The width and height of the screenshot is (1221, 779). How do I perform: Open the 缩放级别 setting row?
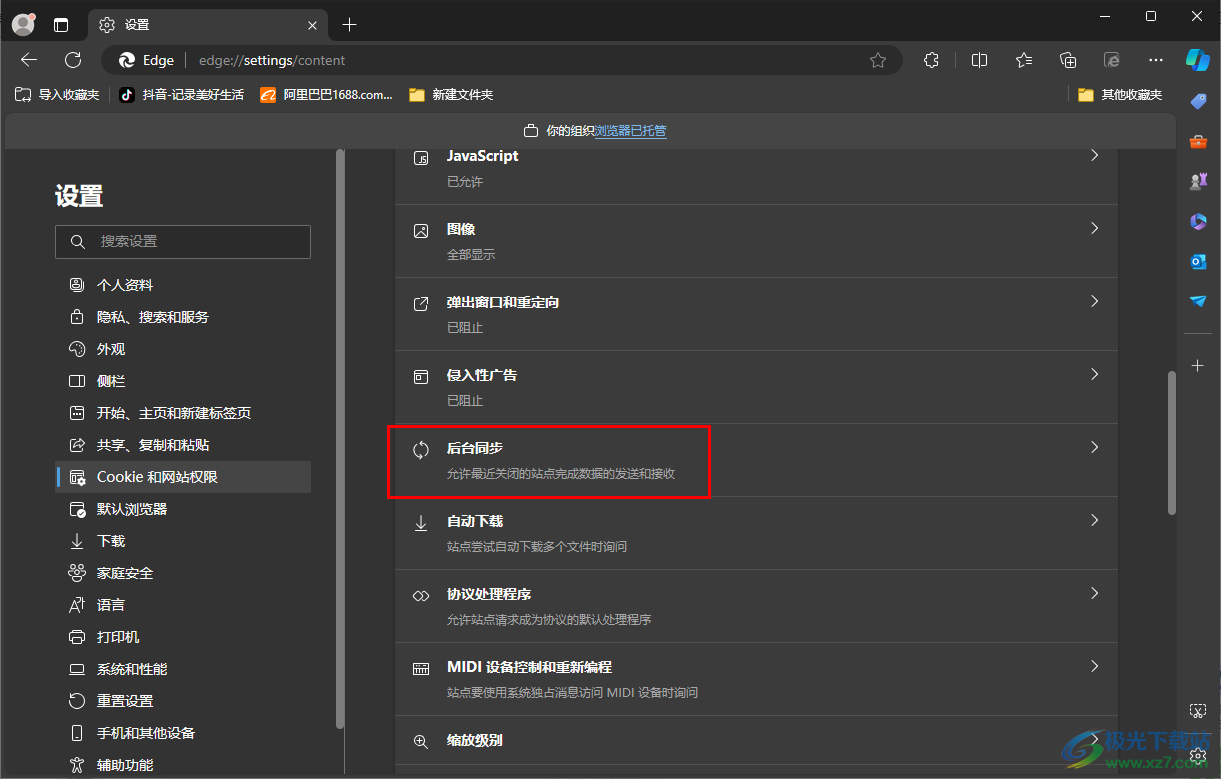pos(756,742)
